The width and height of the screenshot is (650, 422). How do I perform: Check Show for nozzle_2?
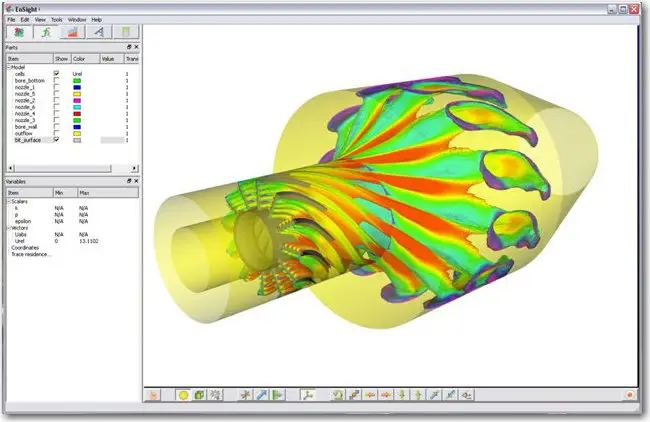[56, 100]
